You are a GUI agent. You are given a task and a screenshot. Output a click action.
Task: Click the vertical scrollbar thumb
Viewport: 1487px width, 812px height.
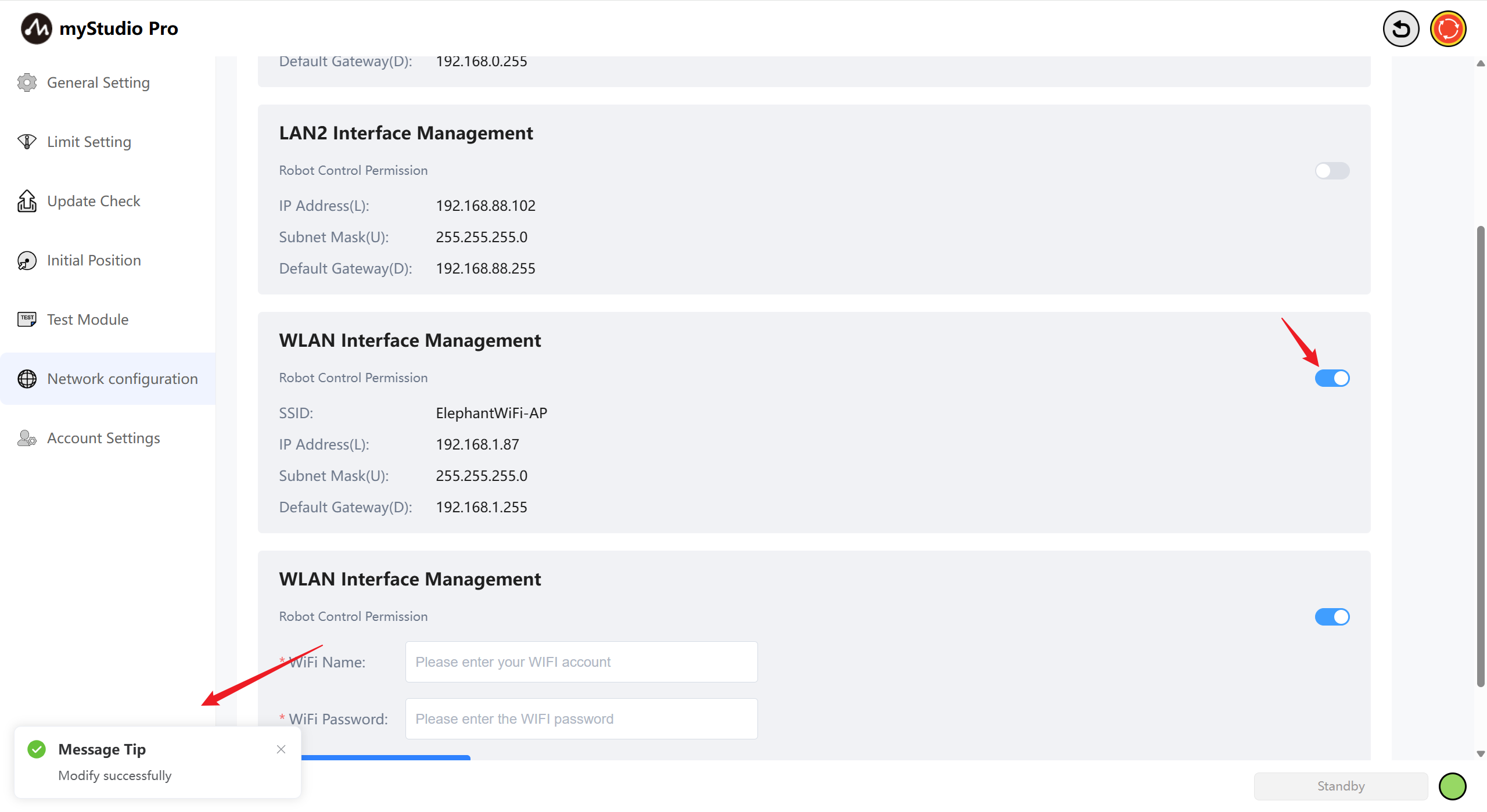pos(1481,456)
